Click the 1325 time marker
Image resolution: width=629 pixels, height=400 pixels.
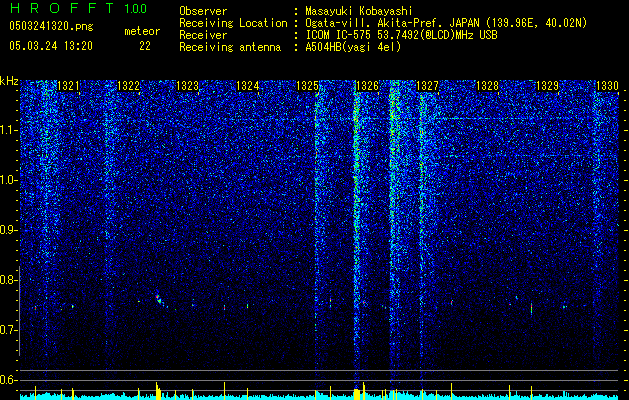307,86
